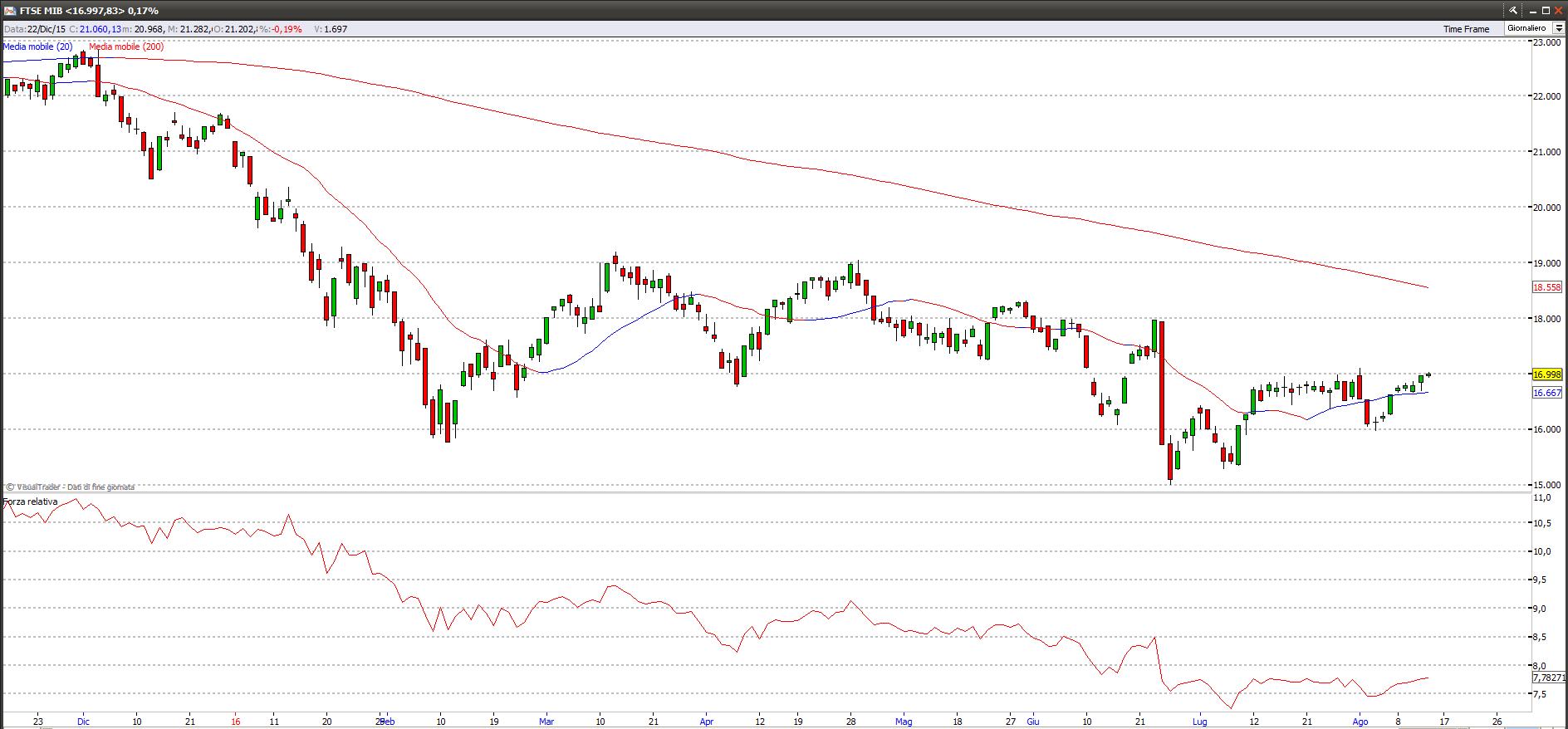Click the 8,0 relative strength axis label
This screenshot has width=1568, height=729.
[1541, 666]
